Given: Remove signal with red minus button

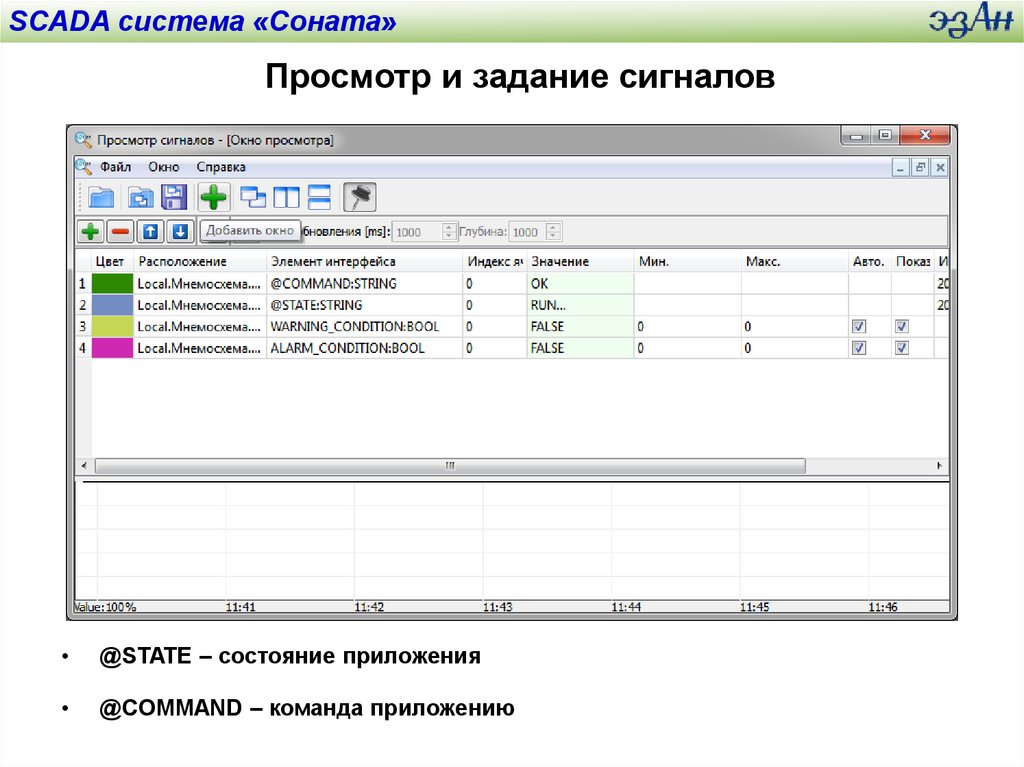Looking at the screenshot, I should (x=120, y=232).
